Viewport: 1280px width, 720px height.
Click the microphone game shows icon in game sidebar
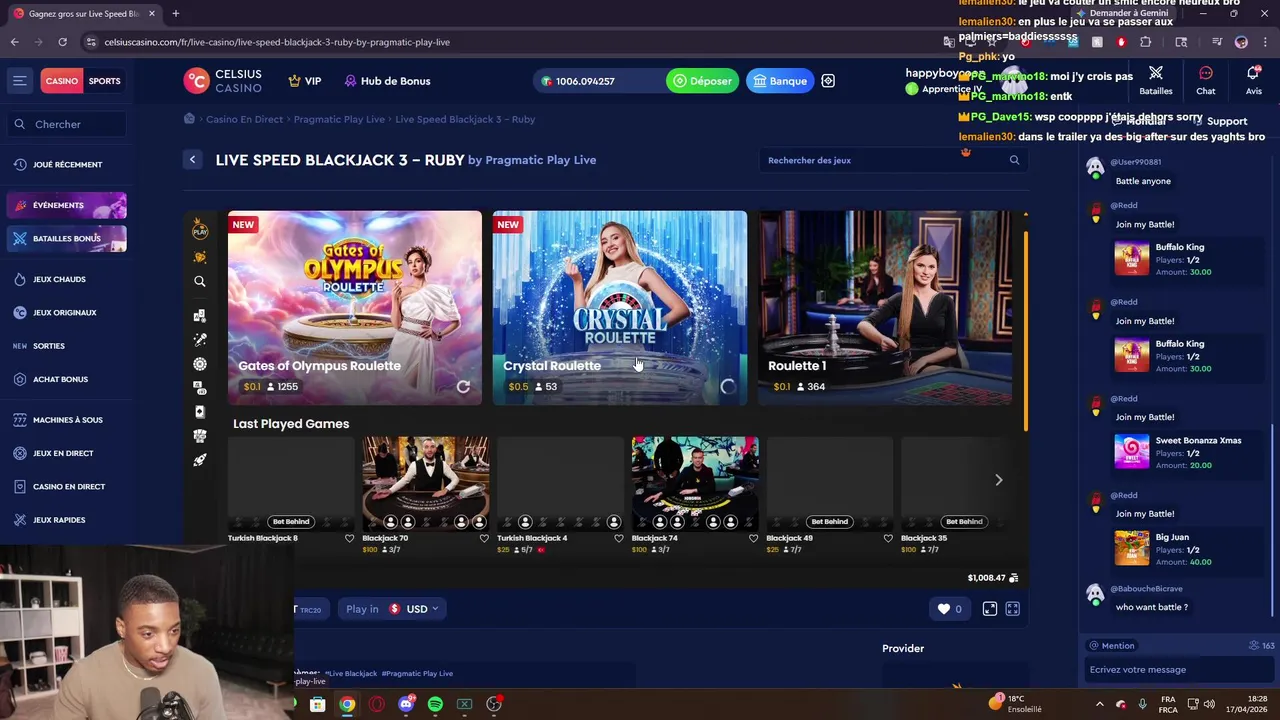200,340
